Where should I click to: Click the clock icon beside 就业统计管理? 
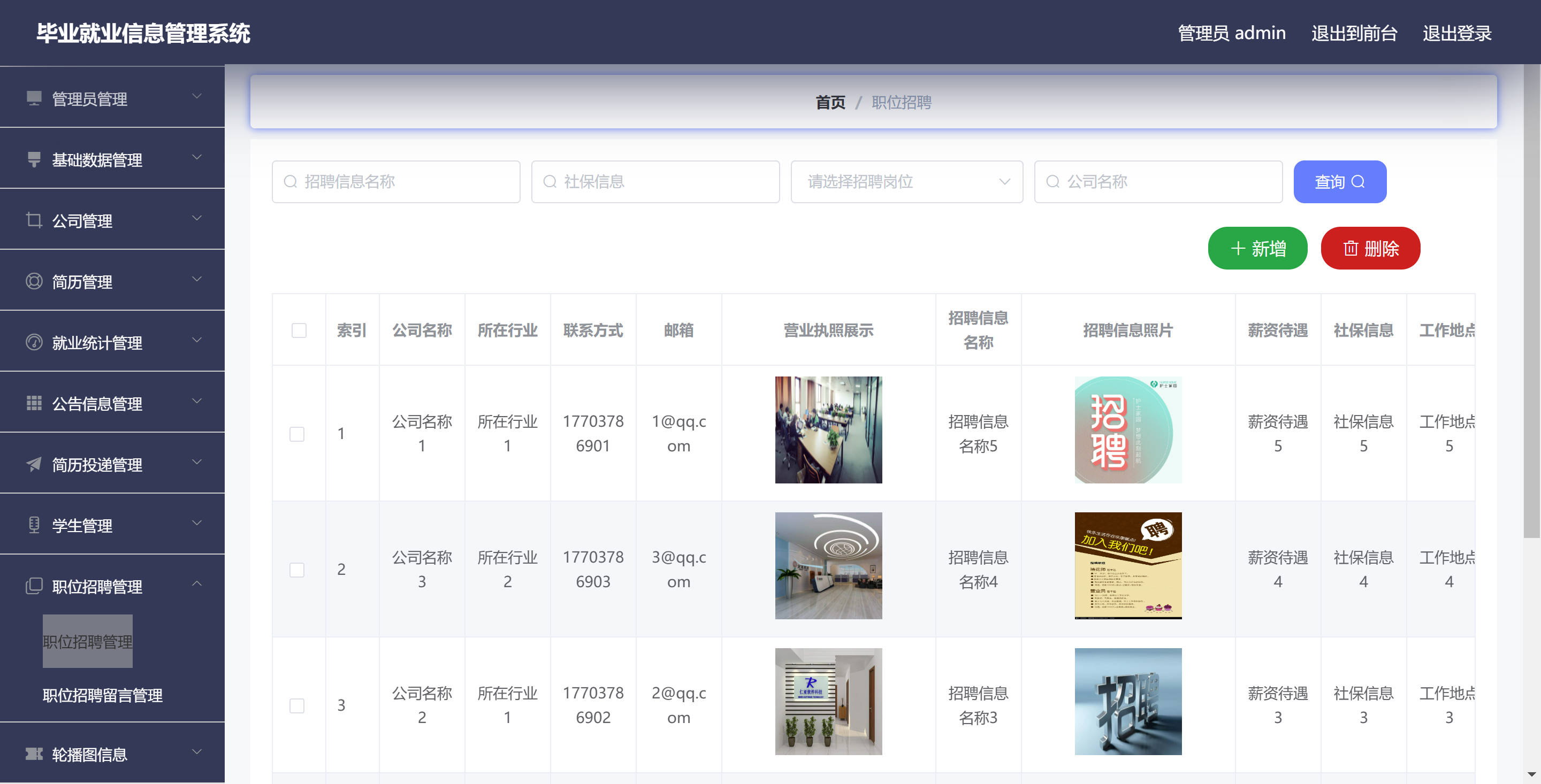(x=34, y=342)
